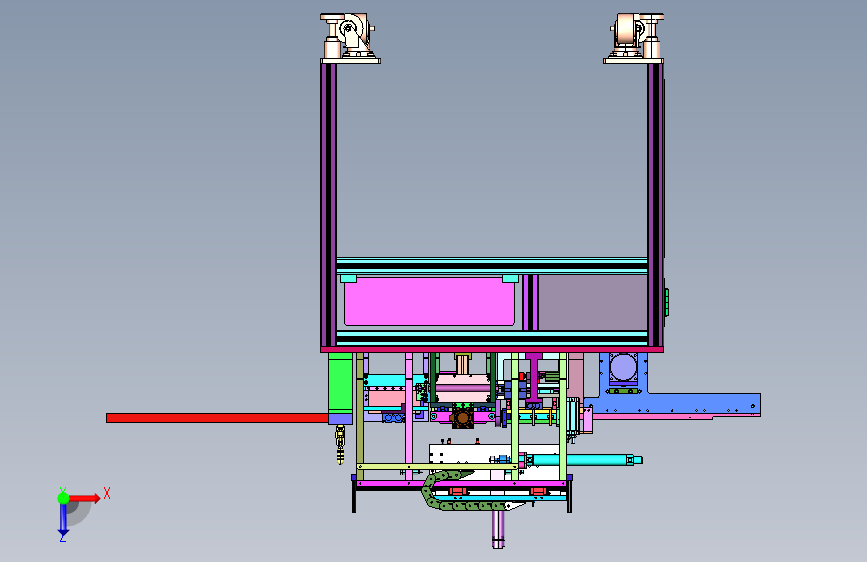Screen dimensions: 867x562
Task: Select the top-left lifting gear unit
Action: (349, 36)
